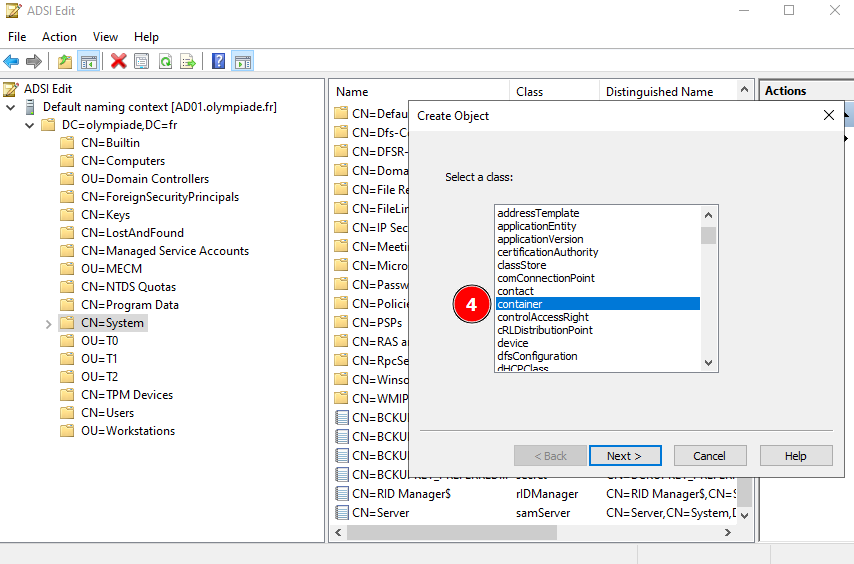Click the folder icon beside CN=Keys
This screenshot has width=854, height=564.
[x=67, y=215]
